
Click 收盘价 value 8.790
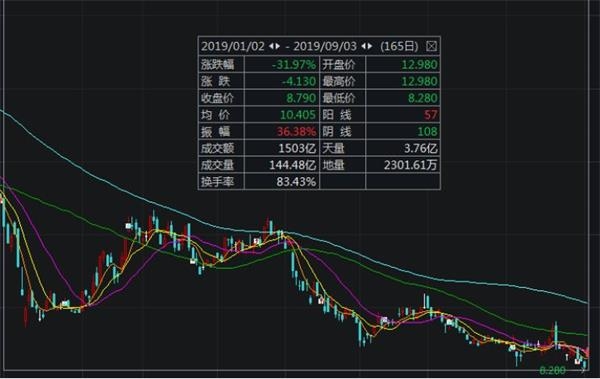301,98
